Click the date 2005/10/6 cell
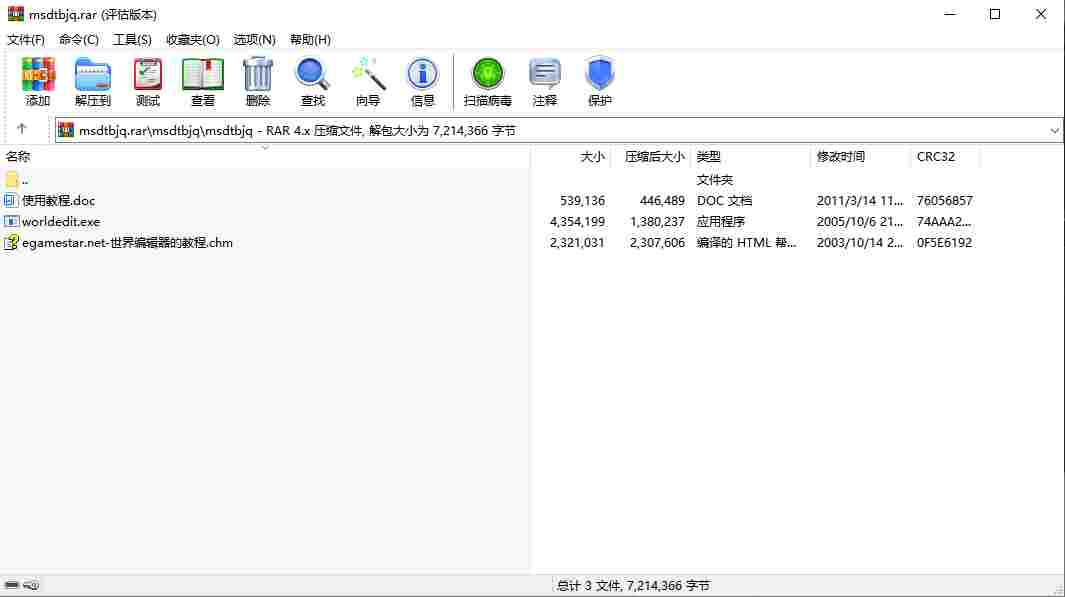The image size is (1065, 597). [x=860, y=221]
